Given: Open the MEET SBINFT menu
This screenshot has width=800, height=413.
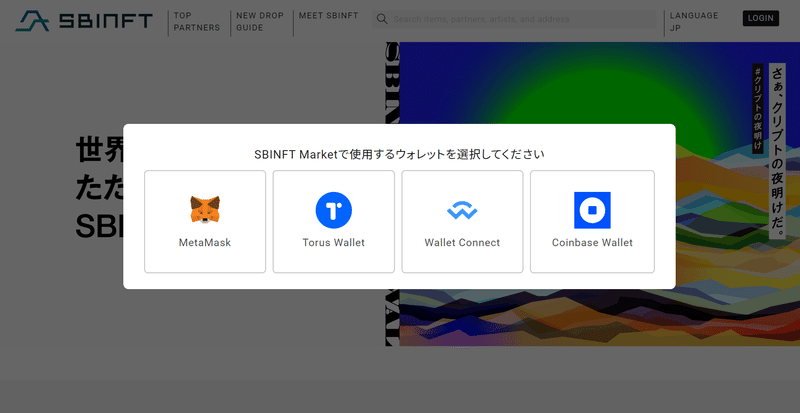Looking at the screenshot, I should (x=329, y=16).
